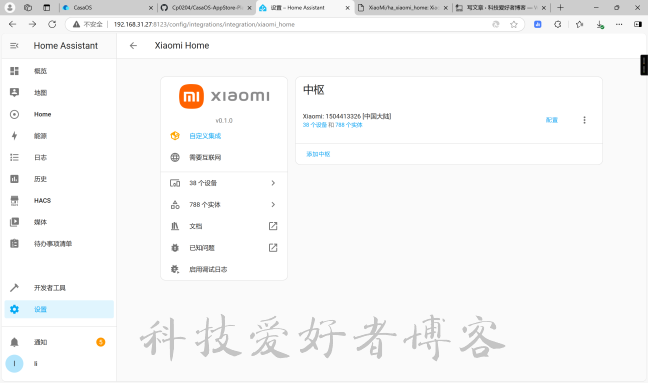648x383 pixels.
Task: Open the user profile avatar
Action: tap(14, 364)
